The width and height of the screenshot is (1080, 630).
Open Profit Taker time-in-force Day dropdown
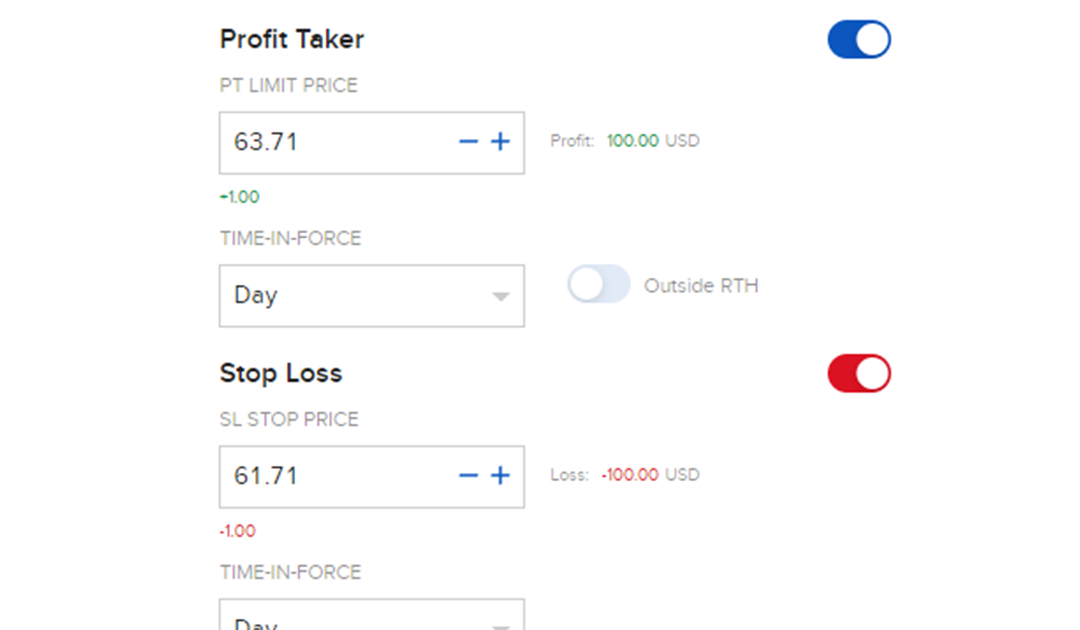pos(371,296)
